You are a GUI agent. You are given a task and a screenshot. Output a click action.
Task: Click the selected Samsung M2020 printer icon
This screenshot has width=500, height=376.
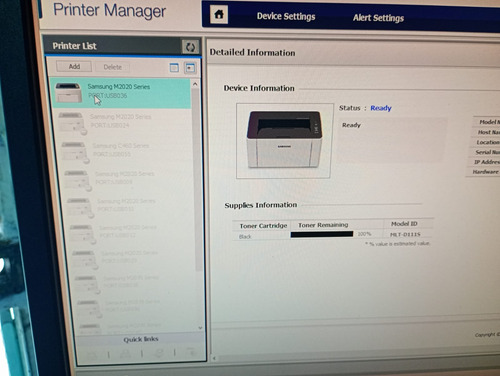coord(68,93)
